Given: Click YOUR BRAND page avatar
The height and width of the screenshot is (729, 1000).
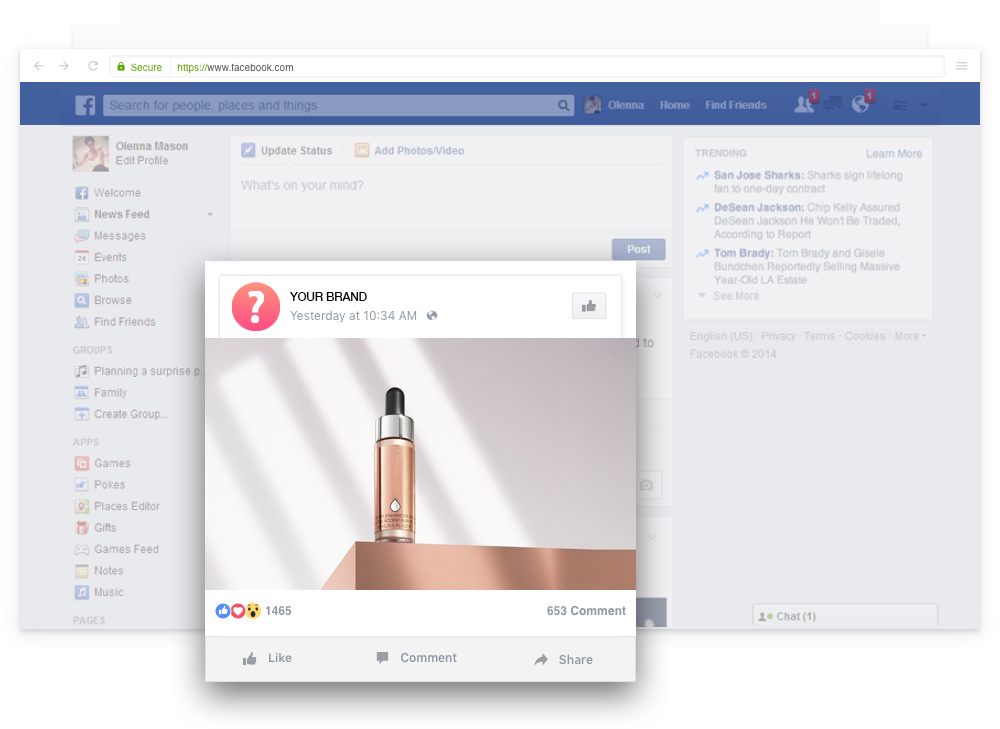Looking at the screenshot, I should (x=256, y=307).
